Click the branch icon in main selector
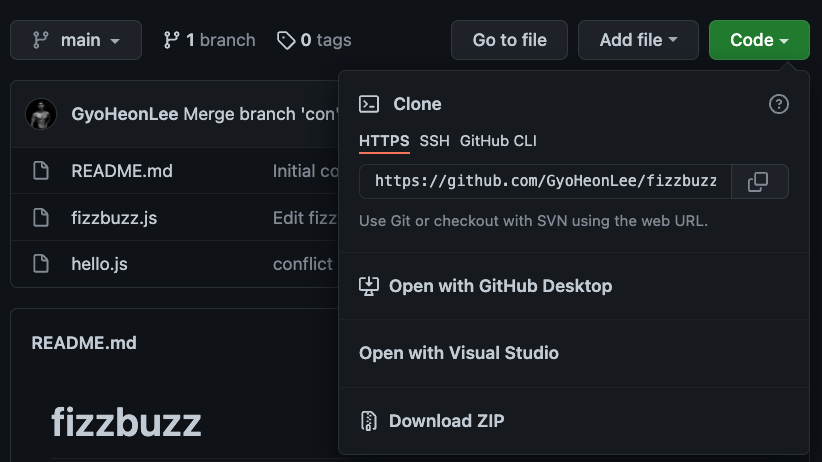The height and width of the screenshot is (462, 822). click(x=40, y=40)
